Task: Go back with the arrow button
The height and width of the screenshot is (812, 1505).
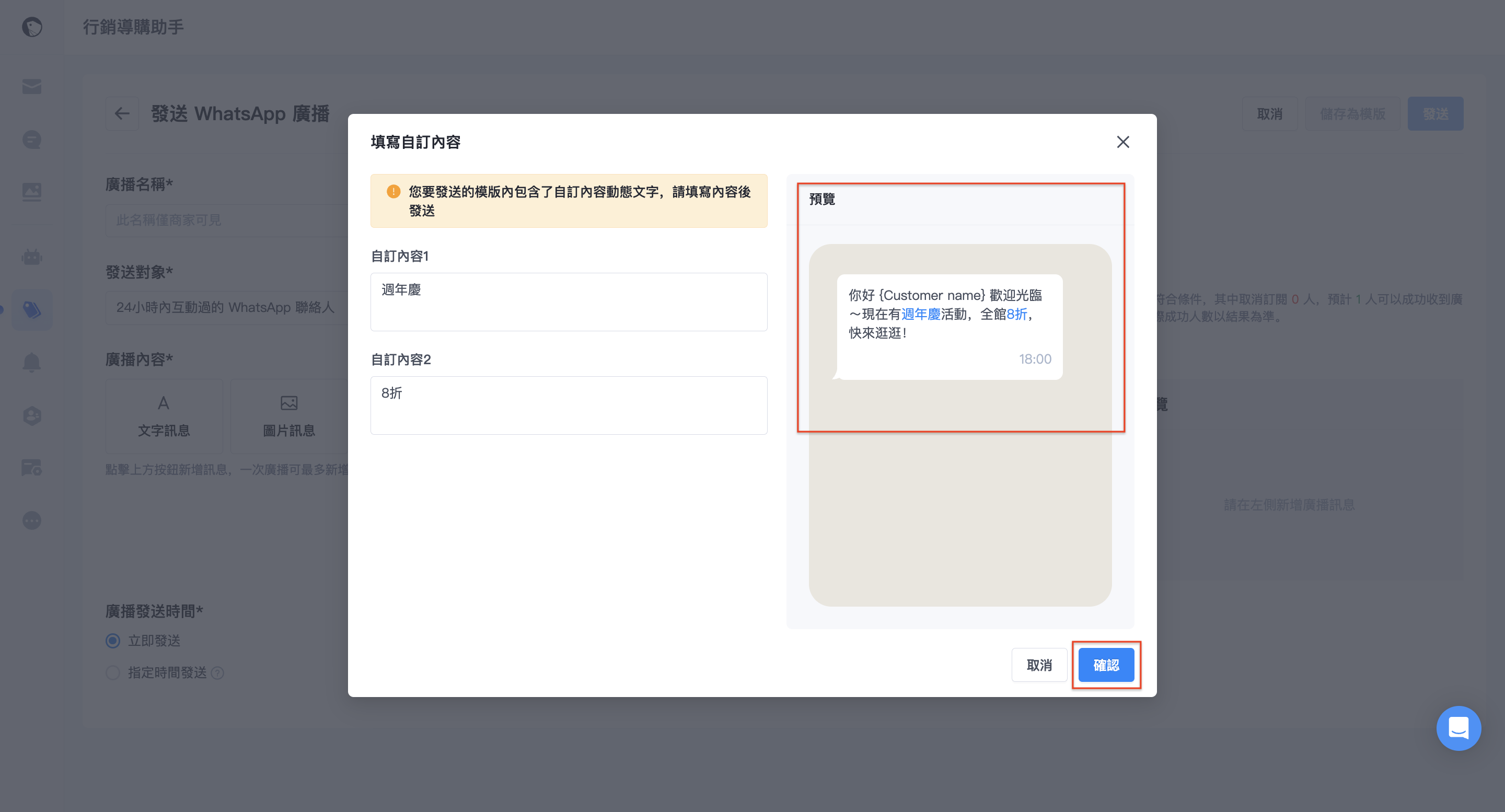Action: point(122,113)
